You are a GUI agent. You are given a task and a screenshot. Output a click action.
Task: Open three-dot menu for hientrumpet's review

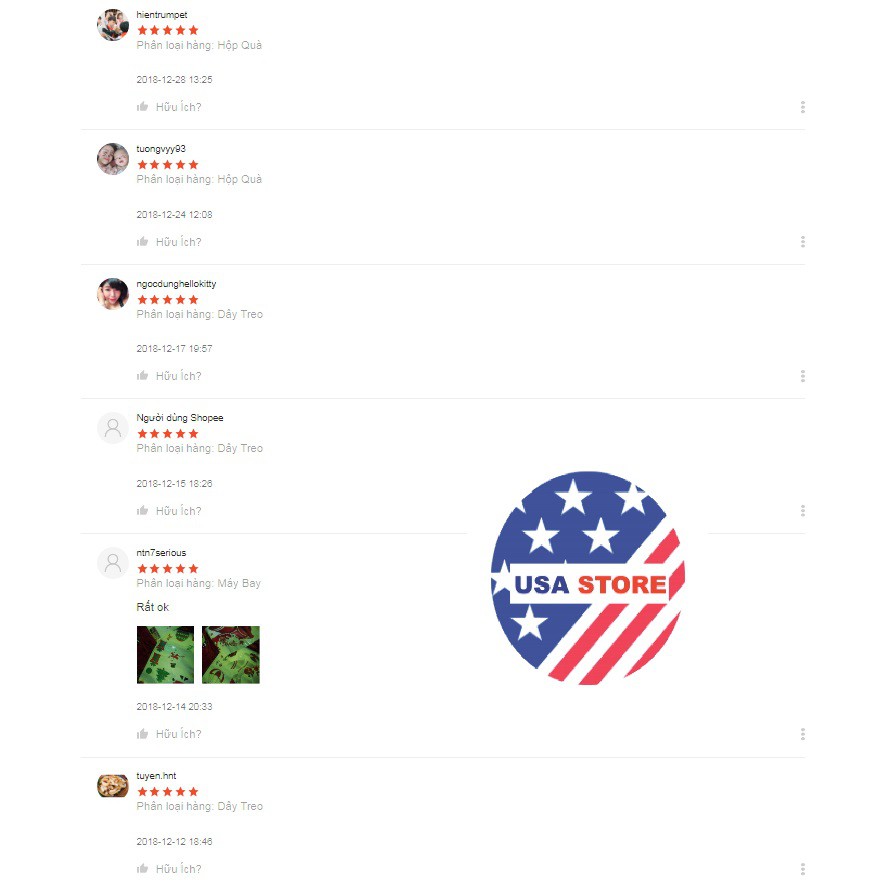803,107
